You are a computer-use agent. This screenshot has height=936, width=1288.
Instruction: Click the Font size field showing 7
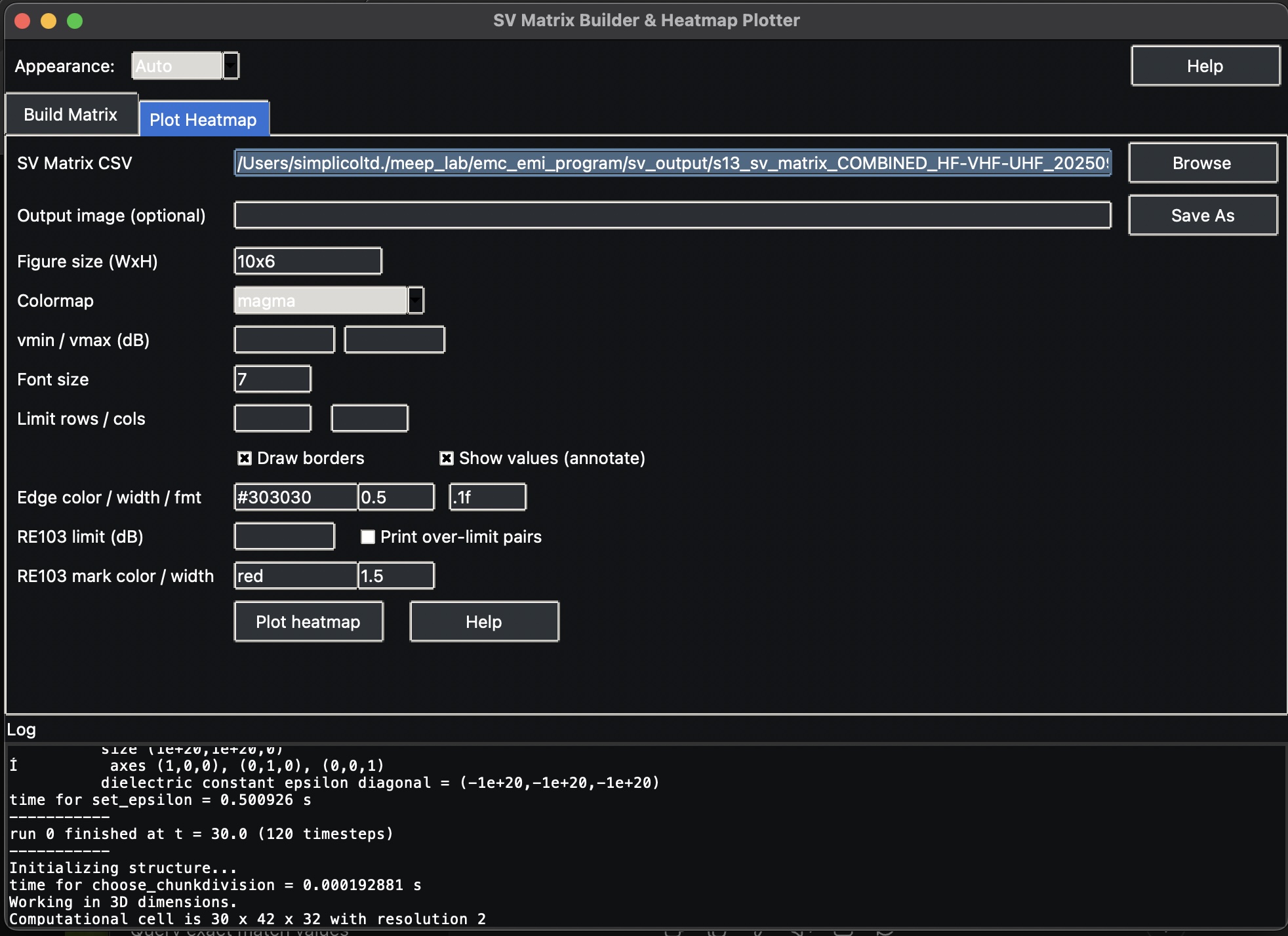272,379
